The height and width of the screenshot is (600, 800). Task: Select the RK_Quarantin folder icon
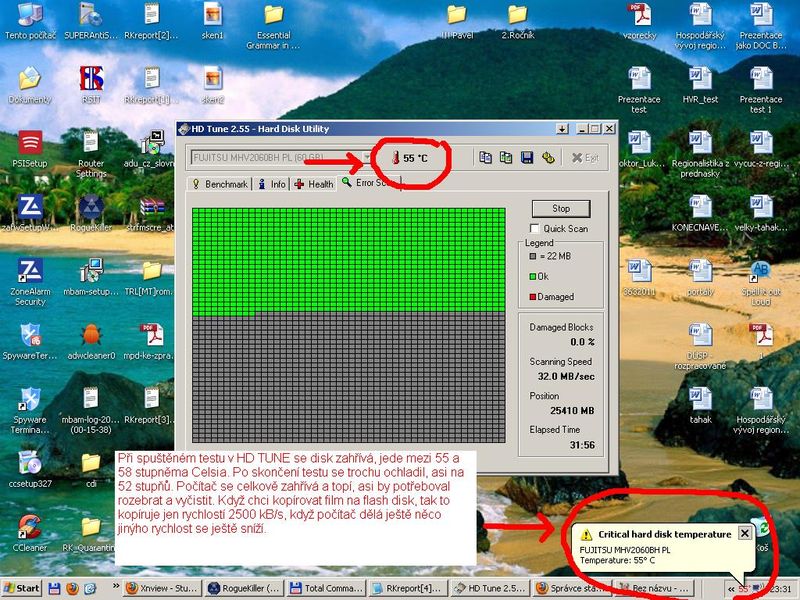coord(91,533)
